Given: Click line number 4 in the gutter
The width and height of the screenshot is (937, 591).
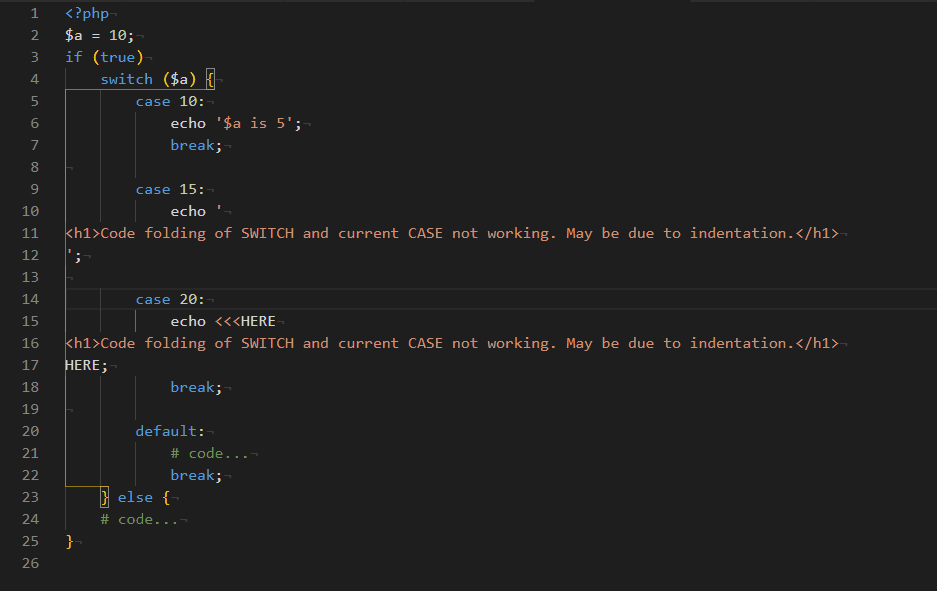Looking at the screenshot, I should (34, 78).
